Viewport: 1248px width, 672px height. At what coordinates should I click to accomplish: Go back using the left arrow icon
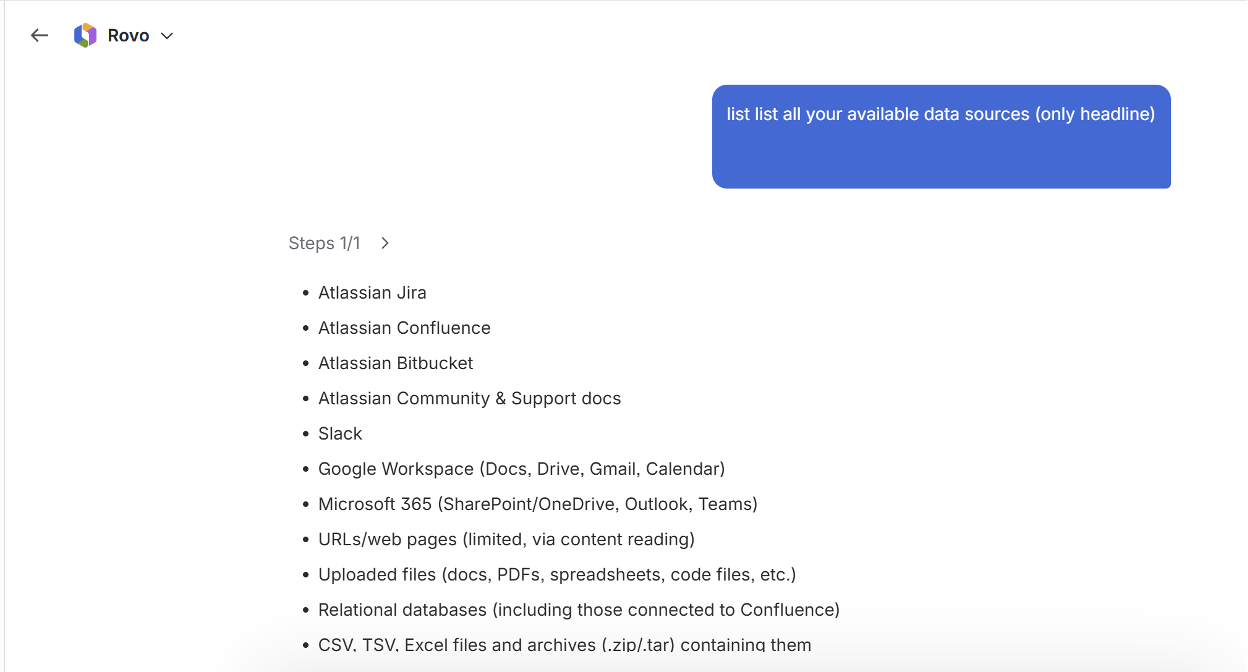tap(39, 35)
